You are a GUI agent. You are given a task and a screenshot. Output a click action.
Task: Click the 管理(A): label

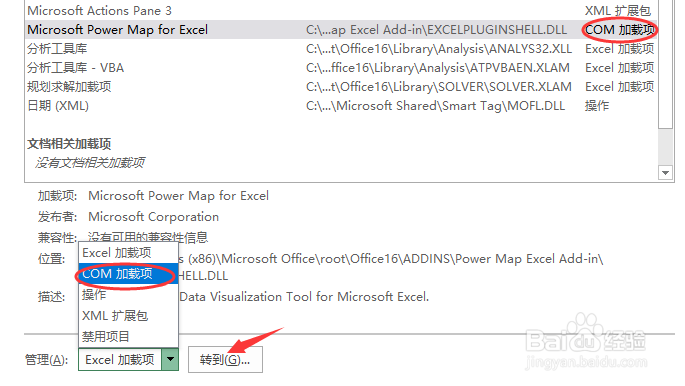tap(47, 360)
